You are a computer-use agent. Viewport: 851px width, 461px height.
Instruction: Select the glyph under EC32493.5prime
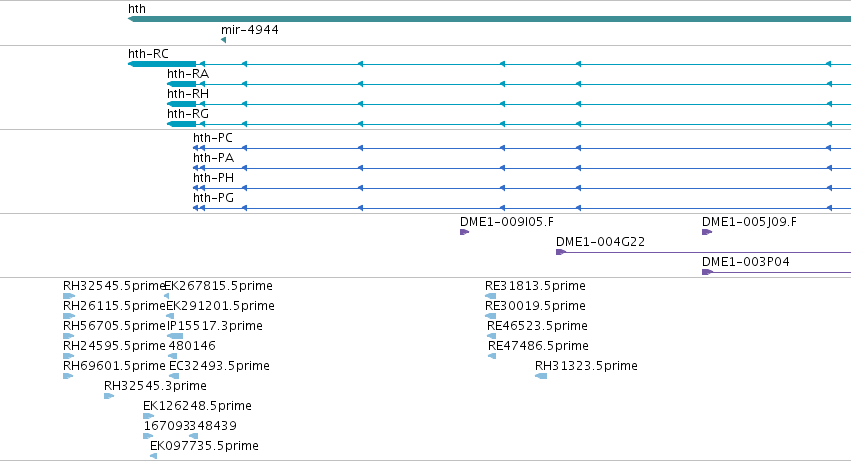coord(174,377)
